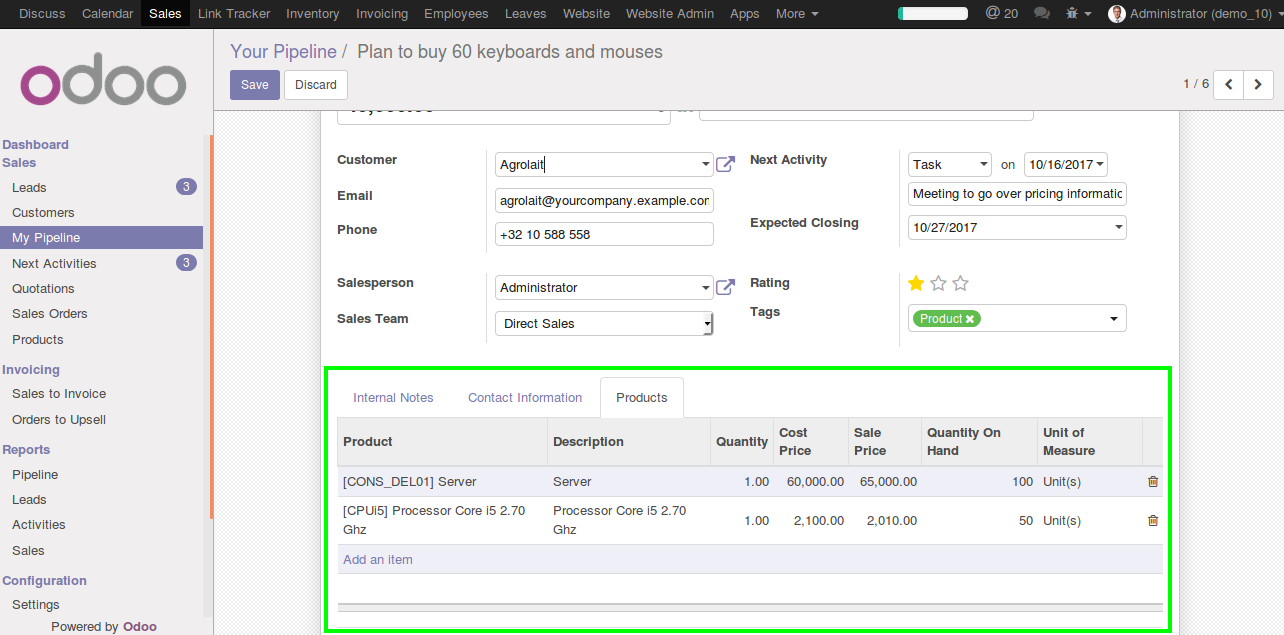Screen dimensions: 1284x635
Task: Open the Sales Team dropdown
Action: (604, 324)
